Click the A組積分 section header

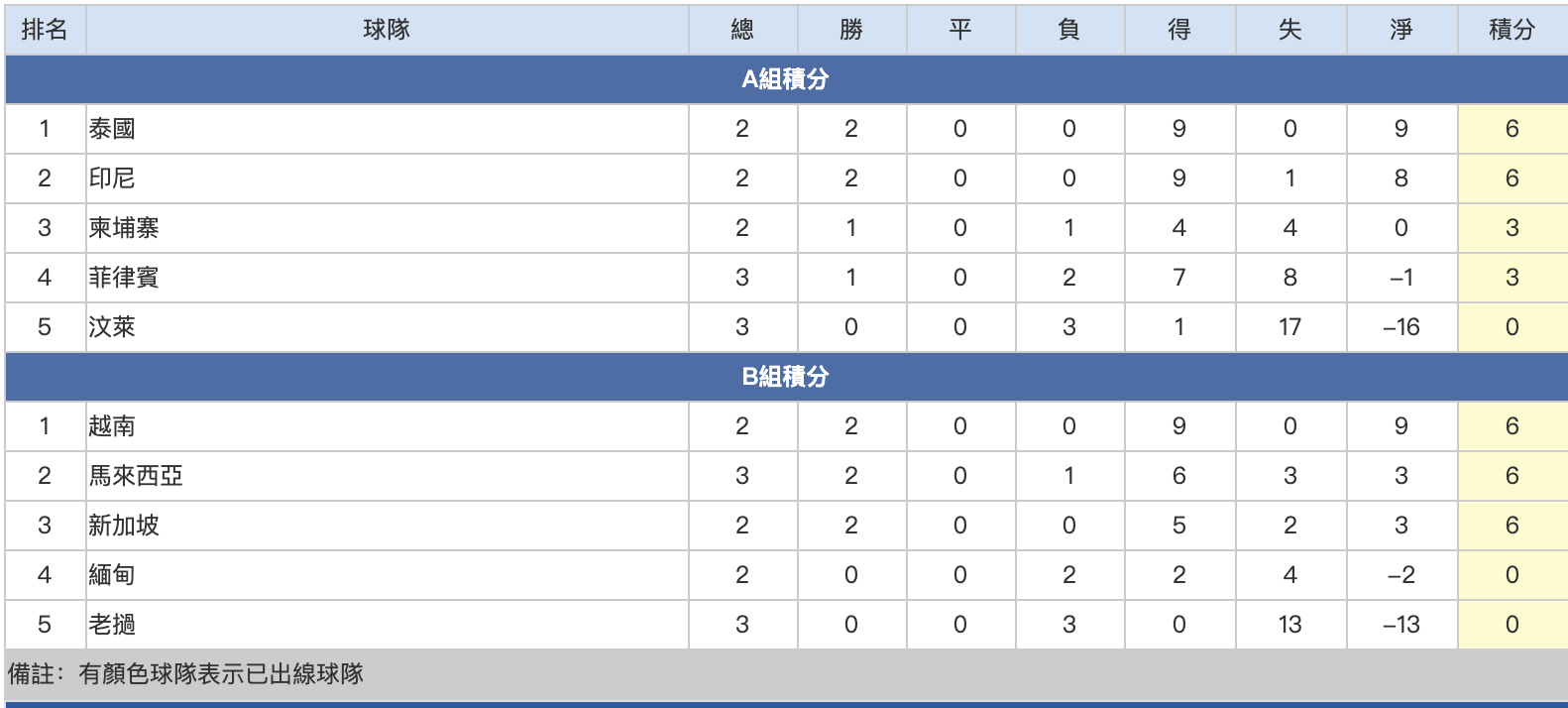pos(786,79)
